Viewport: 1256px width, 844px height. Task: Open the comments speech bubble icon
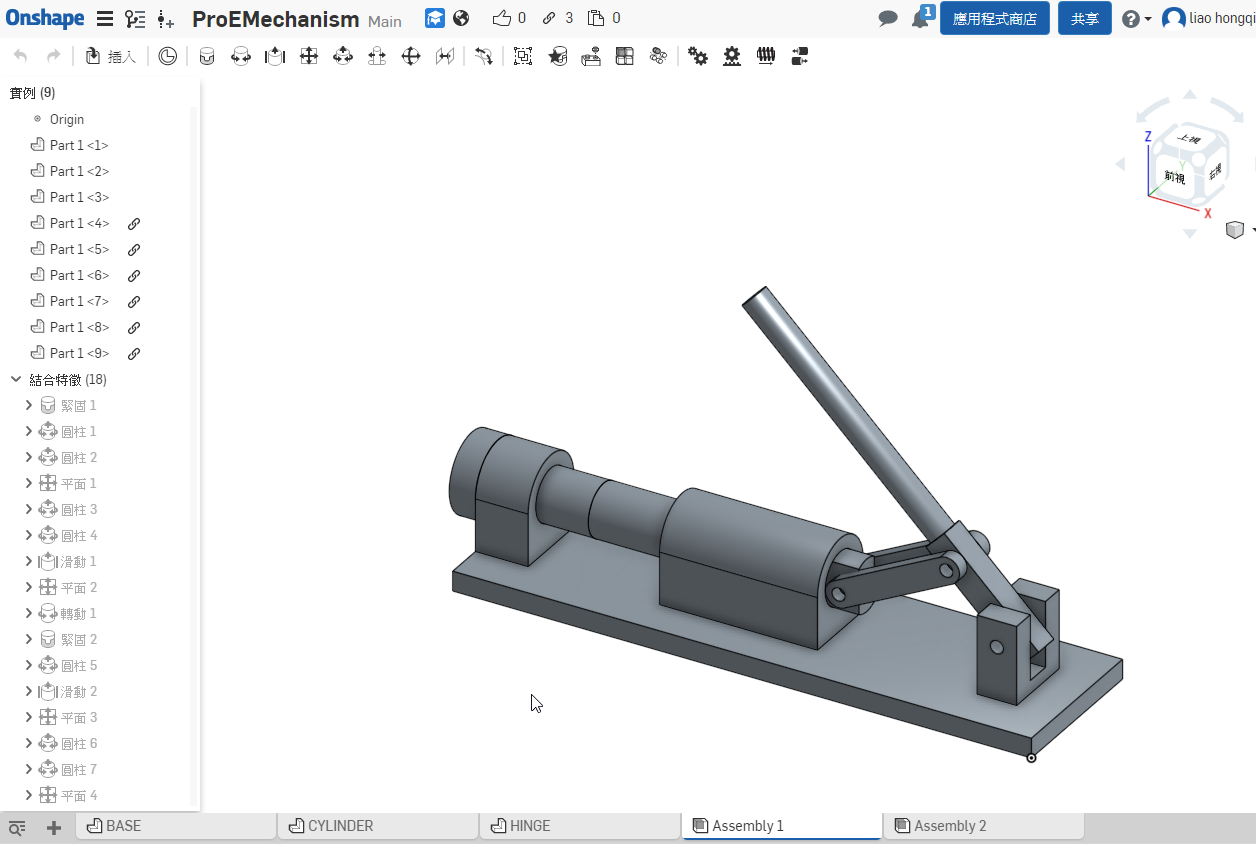pos(887,19)
